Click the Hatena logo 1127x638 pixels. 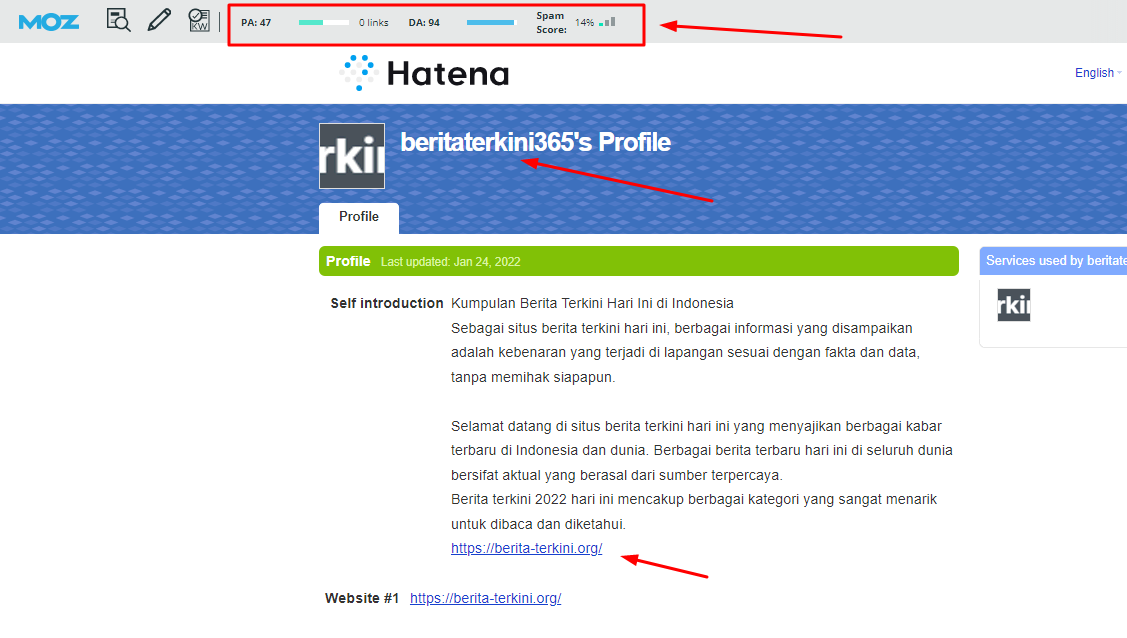point(424,73)
